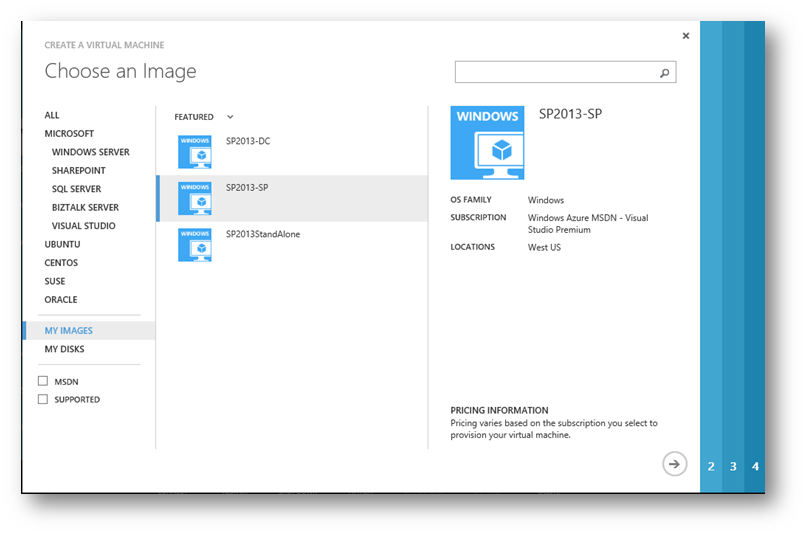This screenshot has height=536, width=807.
Task: Enable the Supported filter checkbox
Action: (x=43, y=399)
